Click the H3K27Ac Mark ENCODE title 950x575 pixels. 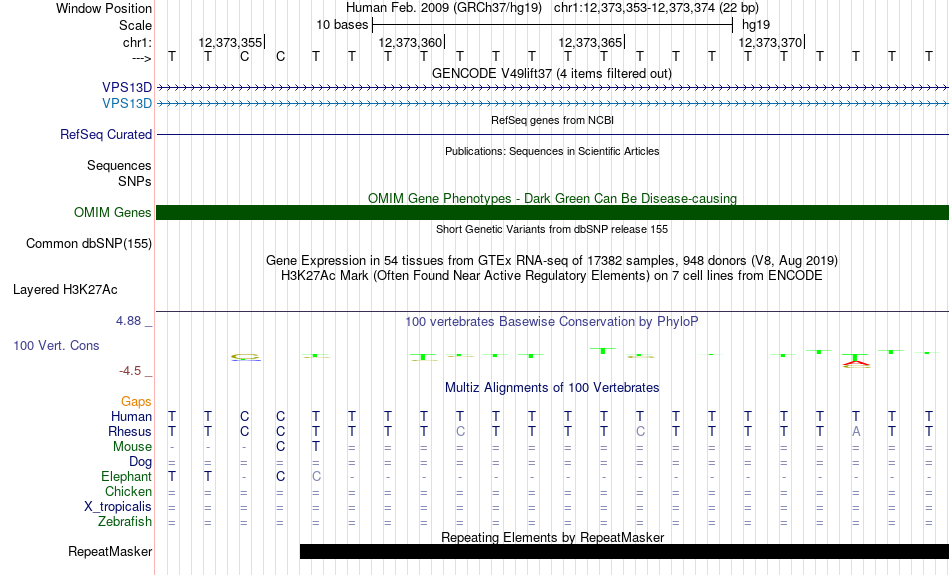552,276
